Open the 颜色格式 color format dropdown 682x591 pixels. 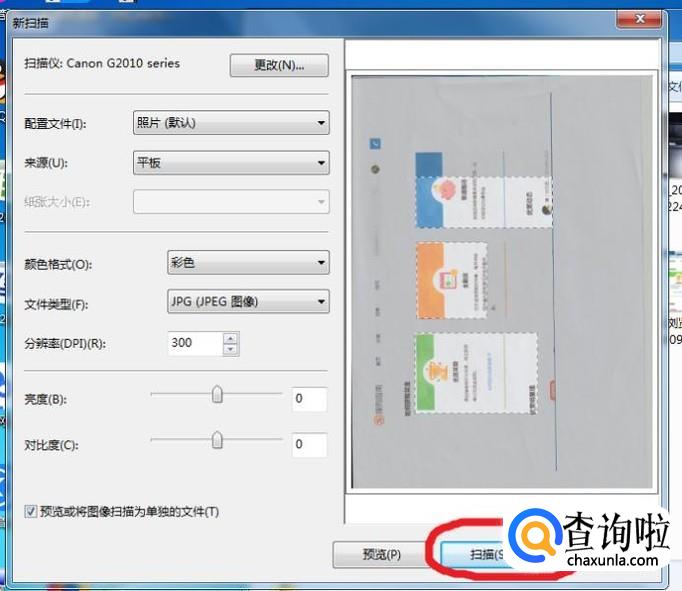(248, 263)
